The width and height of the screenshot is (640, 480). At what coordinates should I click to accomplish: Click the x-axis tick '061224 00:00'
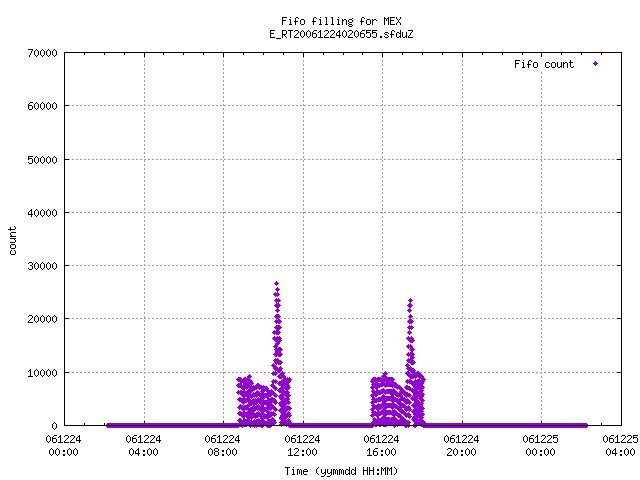tap(63, 446)
